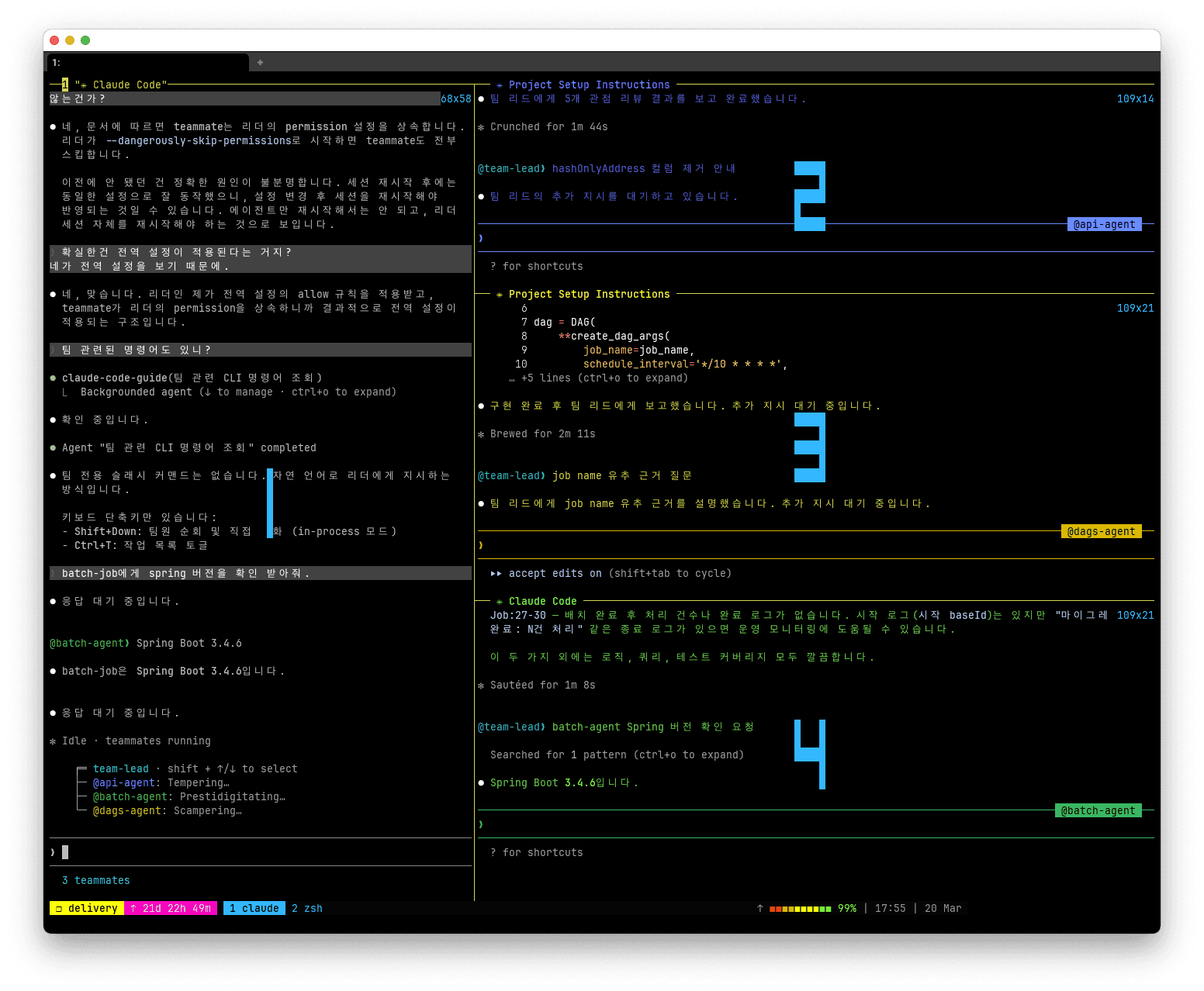Click the large pane number 4 indicator
This screenshot has width=1204, height=991.
tap(810, 753)
